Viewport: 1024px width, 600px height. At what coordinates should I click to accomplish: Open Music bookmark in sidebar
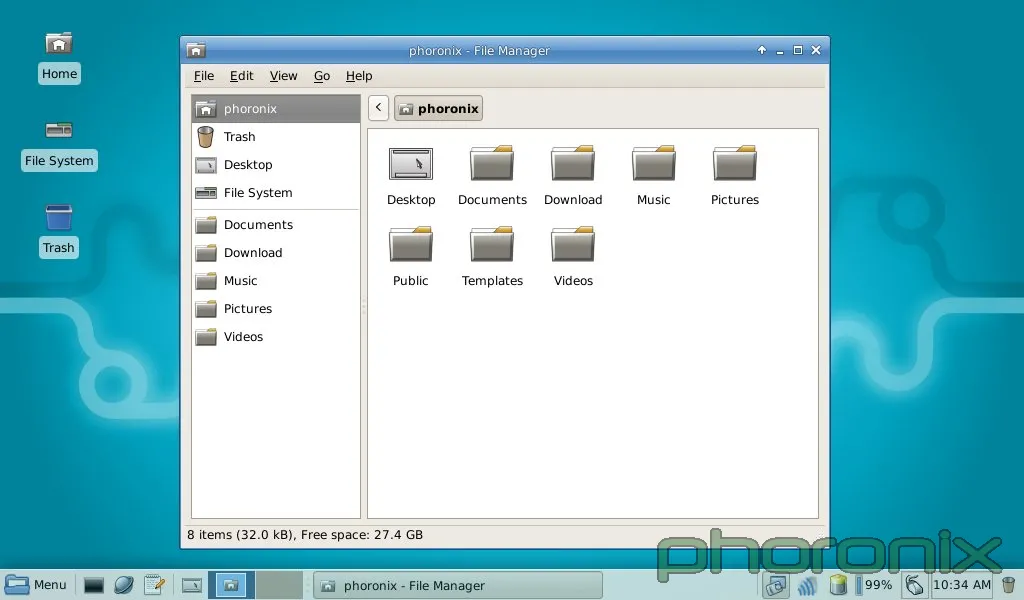(x=276, y=281)
